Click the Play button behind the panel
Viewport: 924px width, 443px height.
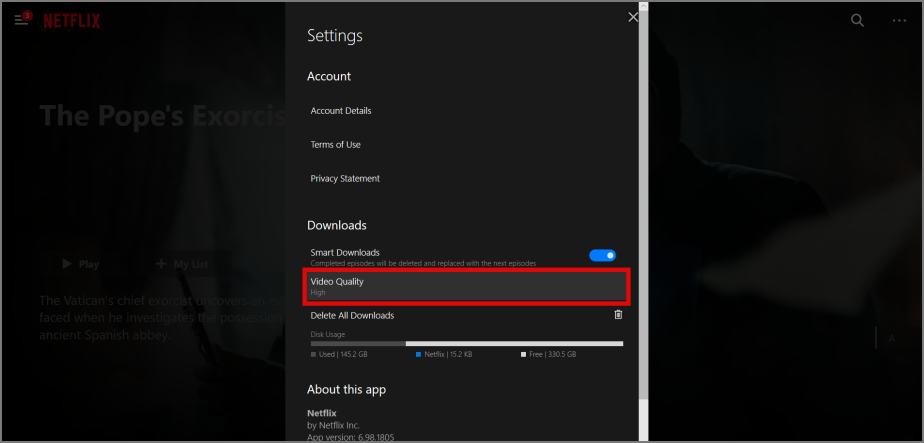(x=81, y=264)
